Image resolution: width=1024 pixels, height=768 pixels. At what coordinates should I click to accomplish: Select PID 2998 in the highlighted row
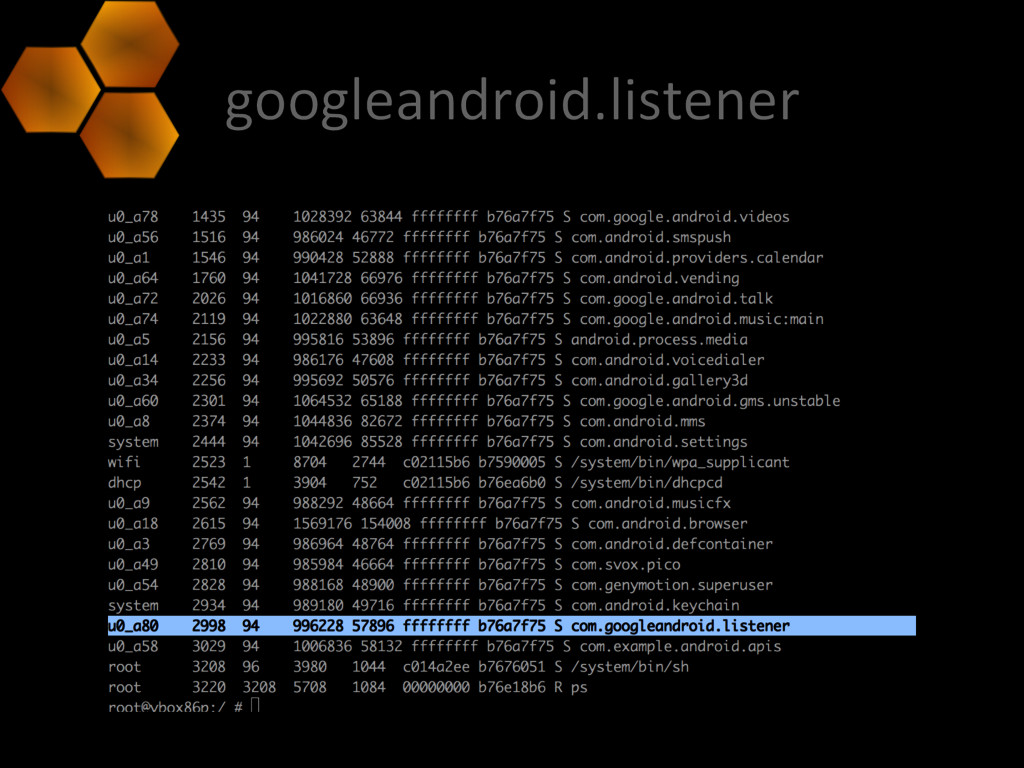point(208,626)
